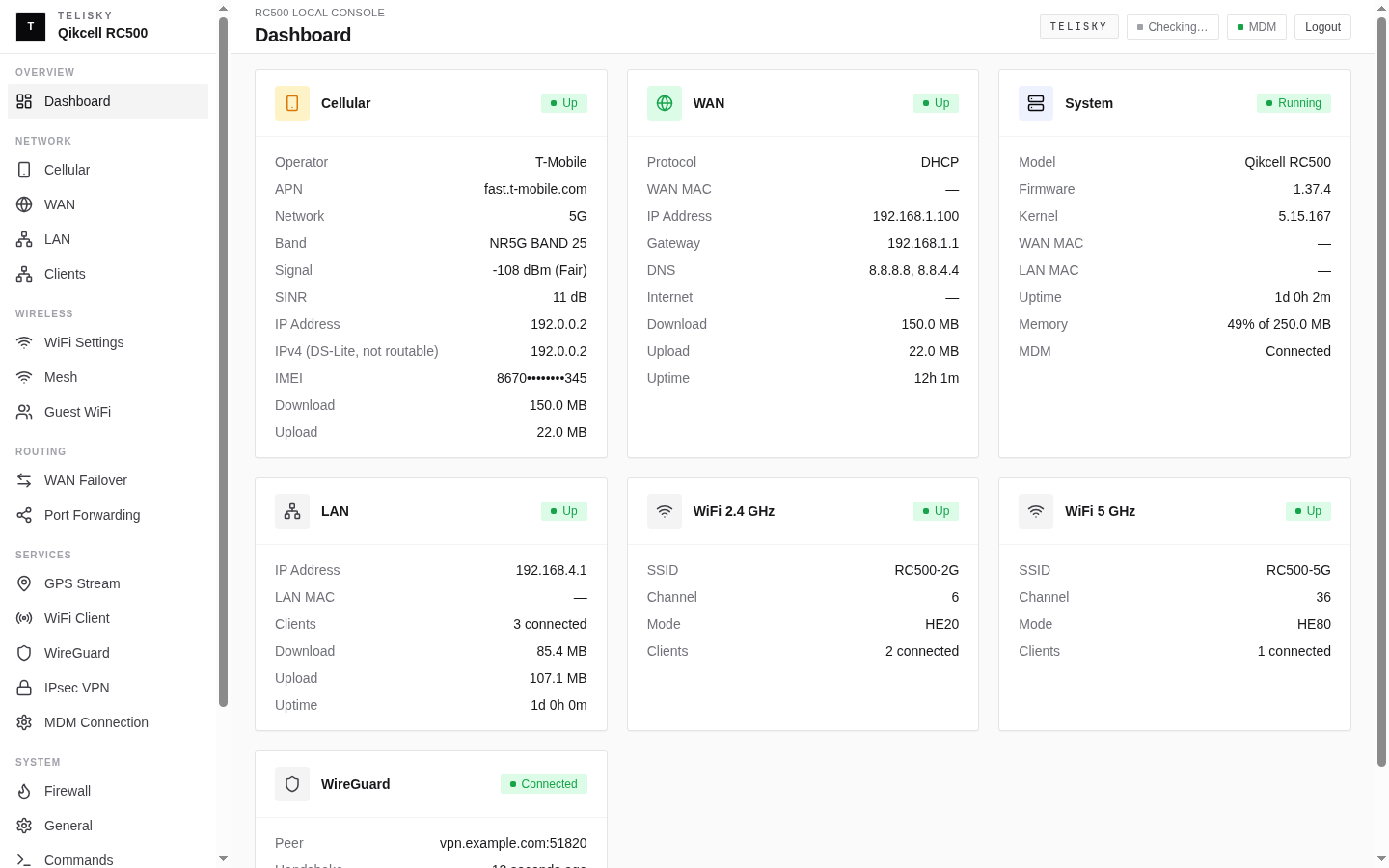Open Guest WiFi page

click(x=108, y=412)
